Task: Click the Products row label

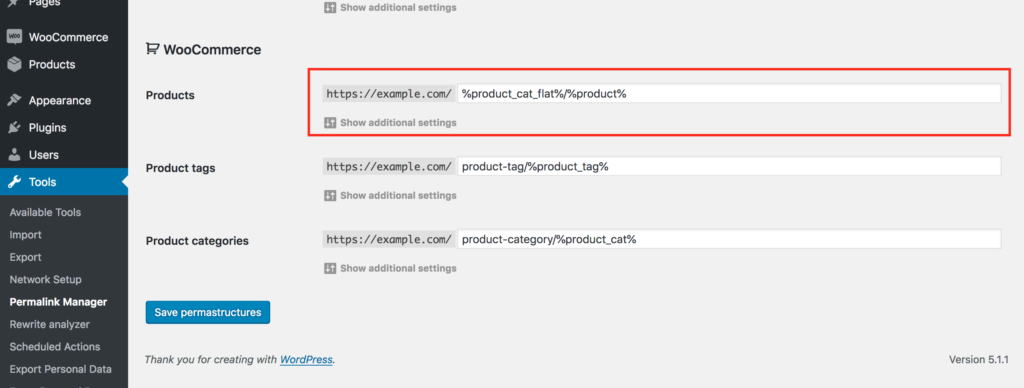Action: click(170, 95)
